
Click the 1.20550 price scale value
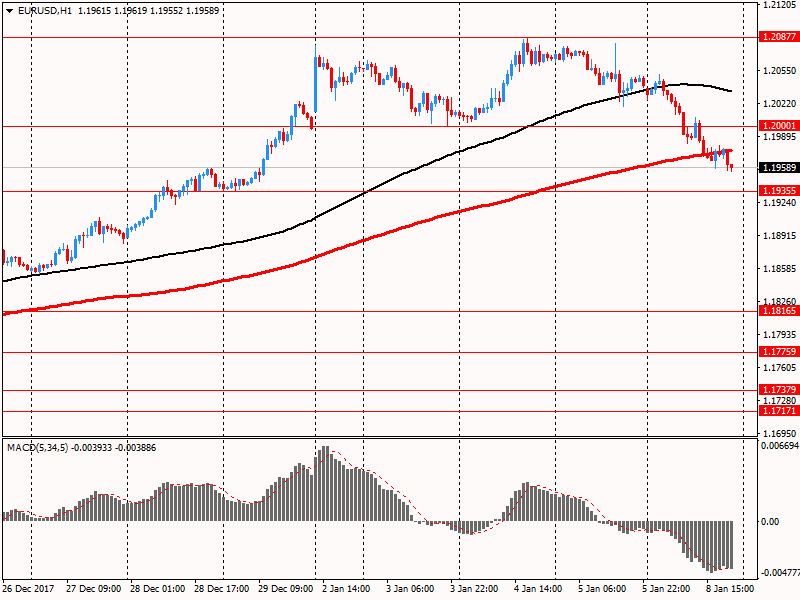(780, 71)
